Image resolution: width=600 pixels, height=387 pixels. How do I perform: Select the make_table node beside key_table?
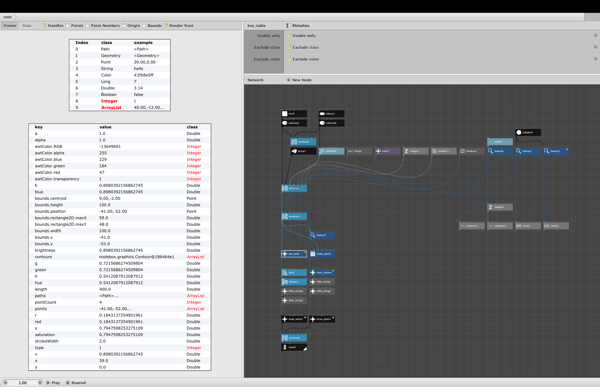point(322,254)
